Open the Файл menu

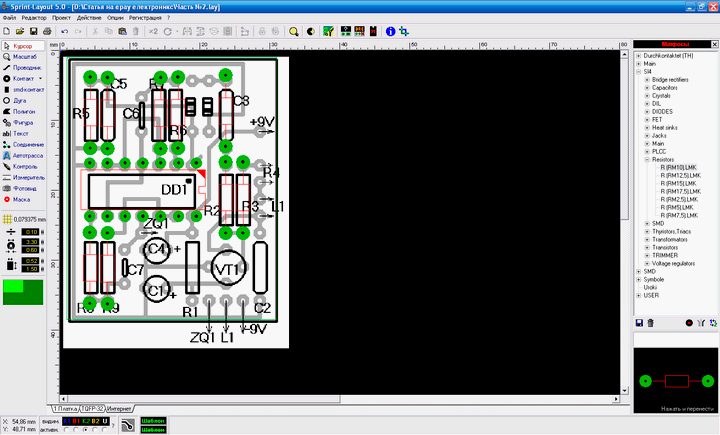point(9,18)
